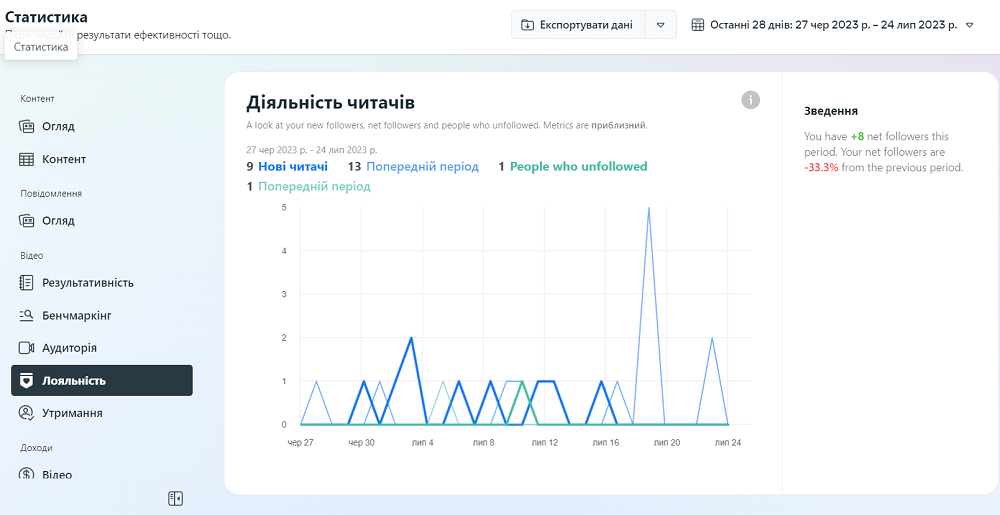Open the export options dropdown arrow

coord(660,25)
